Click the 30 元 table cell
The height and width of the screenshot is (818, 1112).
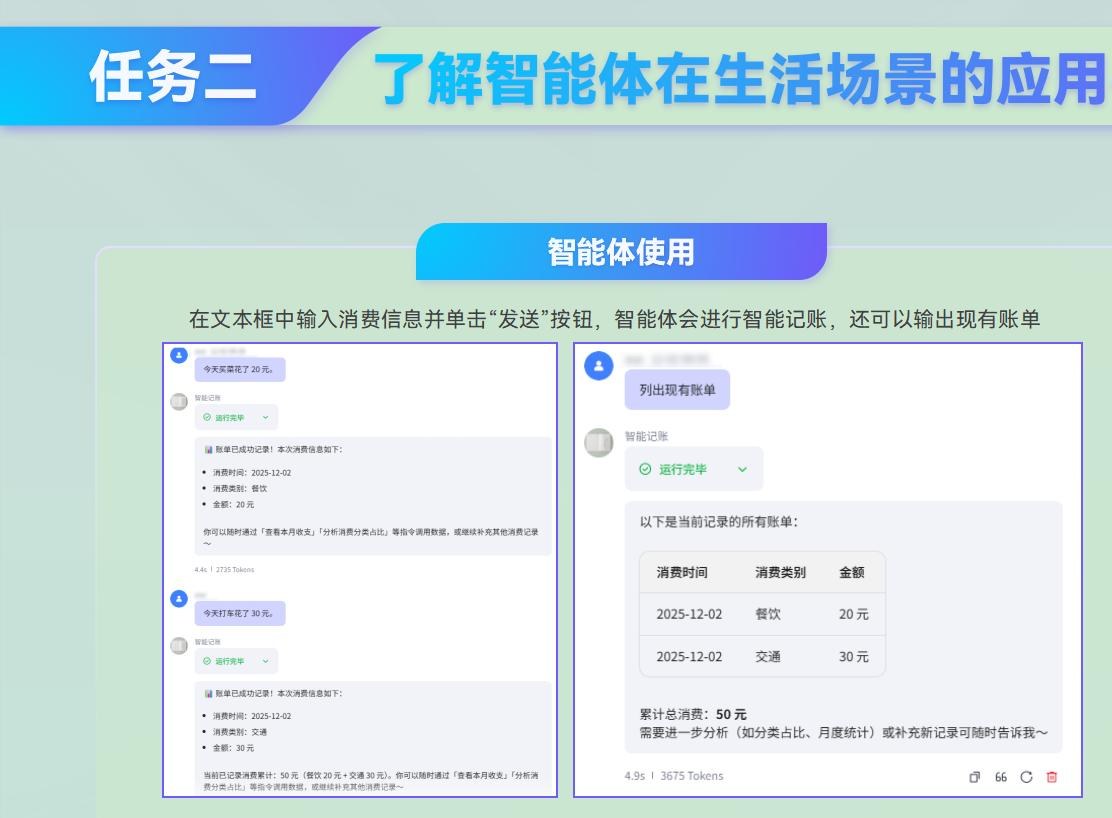click(x=853, y=657)
